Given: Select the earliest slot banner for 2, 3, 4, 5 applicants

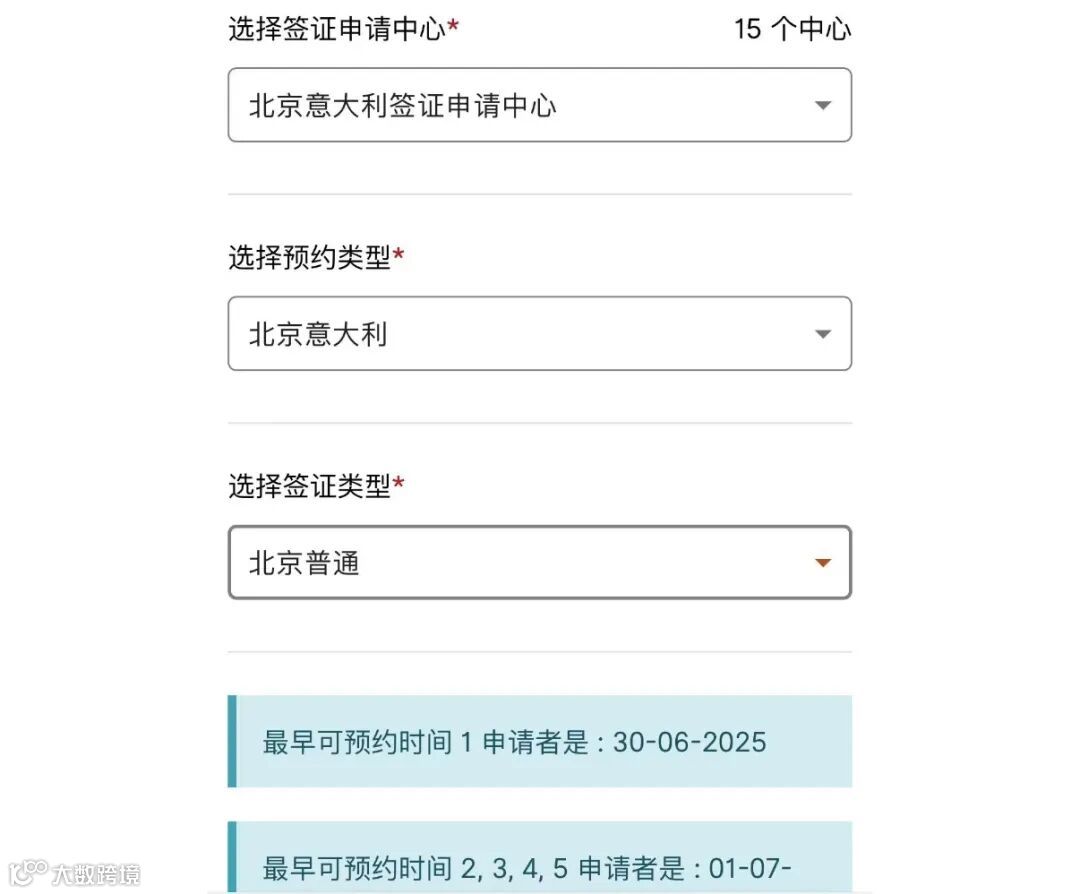Looking at the screenshot, I should 540,857.
